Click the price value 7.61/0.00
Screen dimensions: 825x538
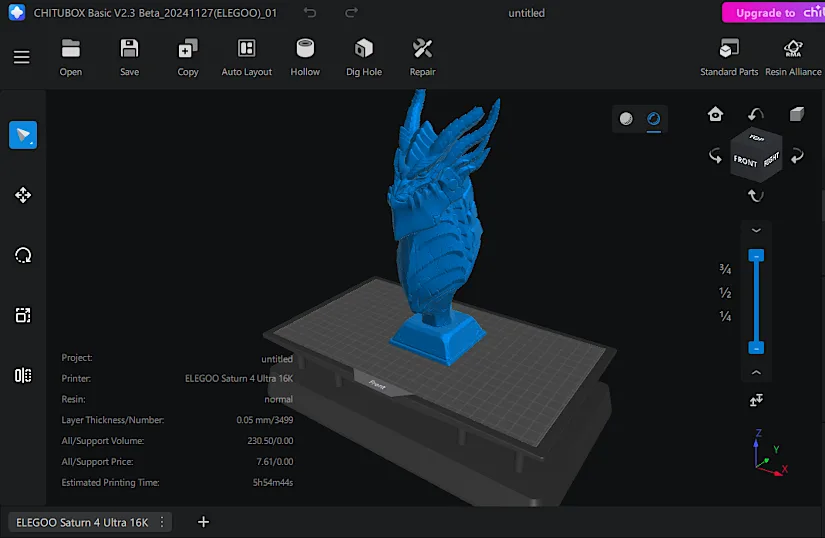(275, 462)
